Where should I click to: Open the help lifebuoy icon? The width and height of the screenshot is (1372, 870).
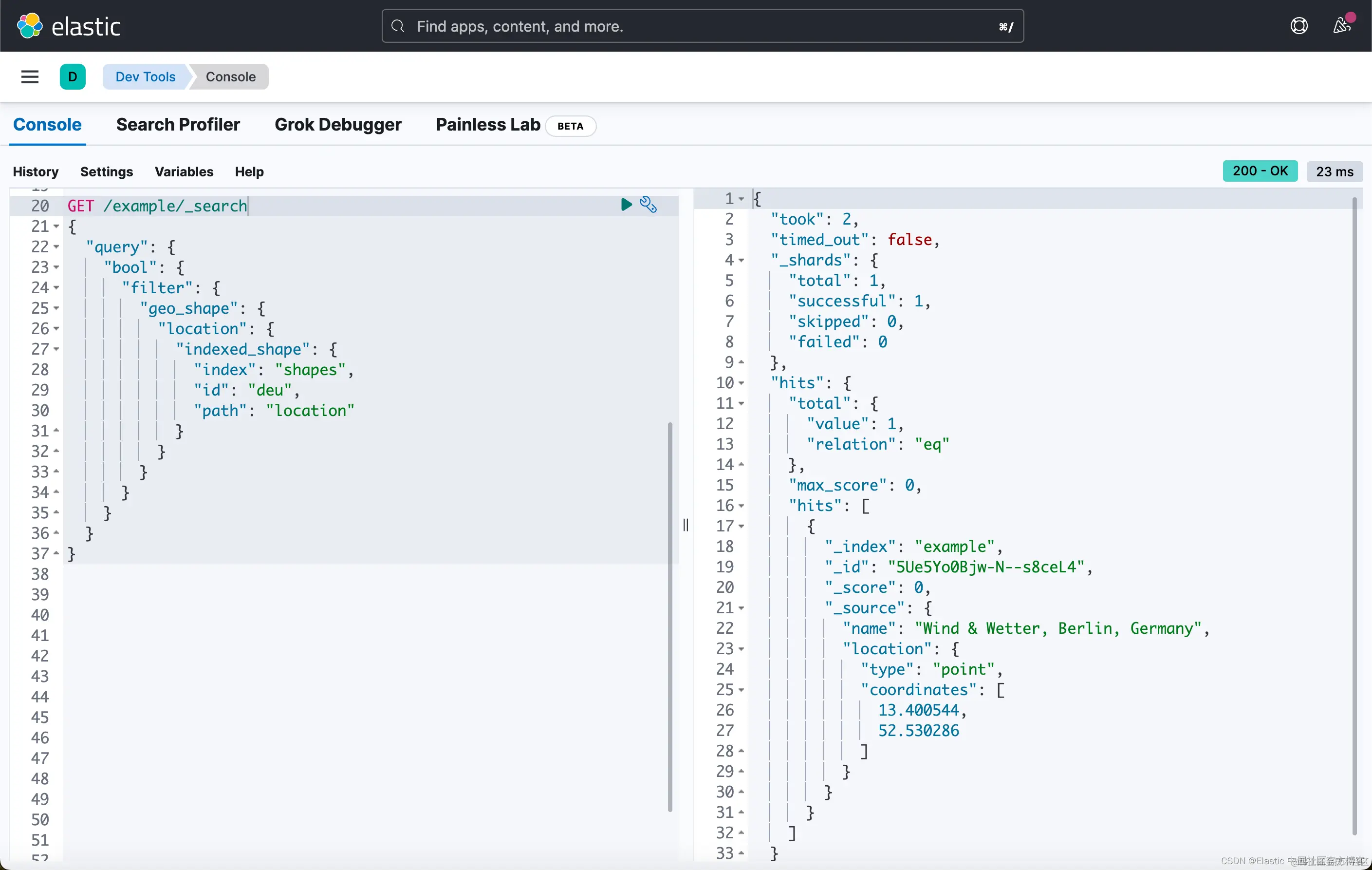(x=1298, y=26)
